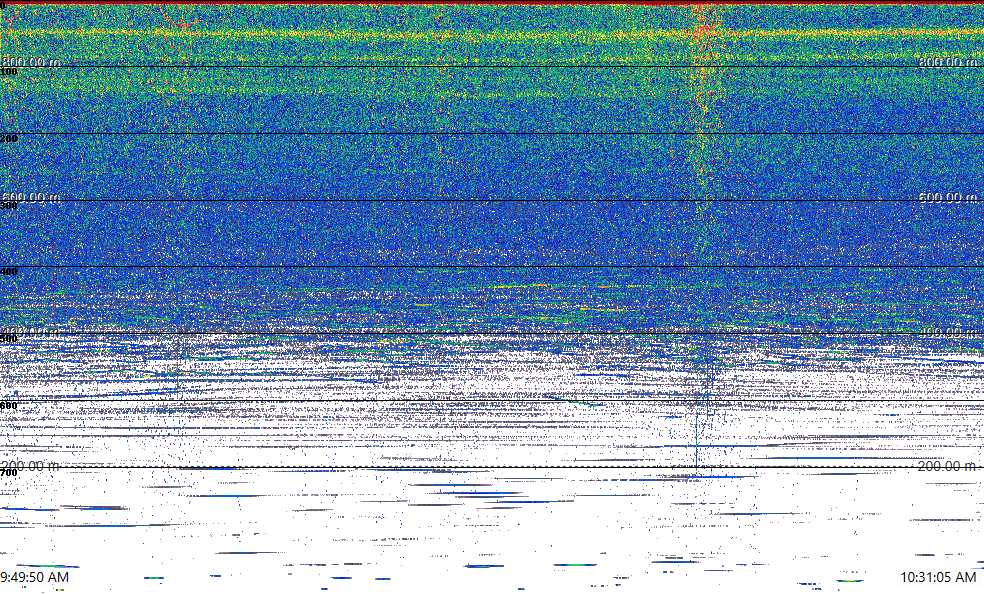
Task: Click the 700 scale tick label
Action: click(9, 472)
